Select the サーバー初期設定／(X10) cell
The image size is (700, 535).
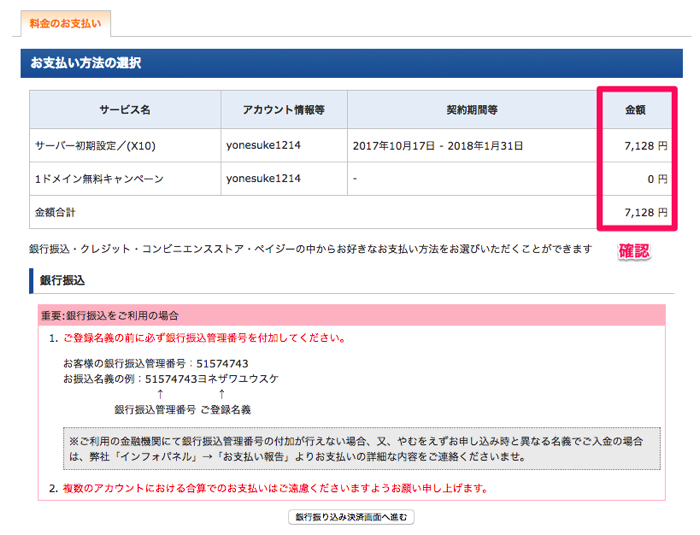pos(125,146)
